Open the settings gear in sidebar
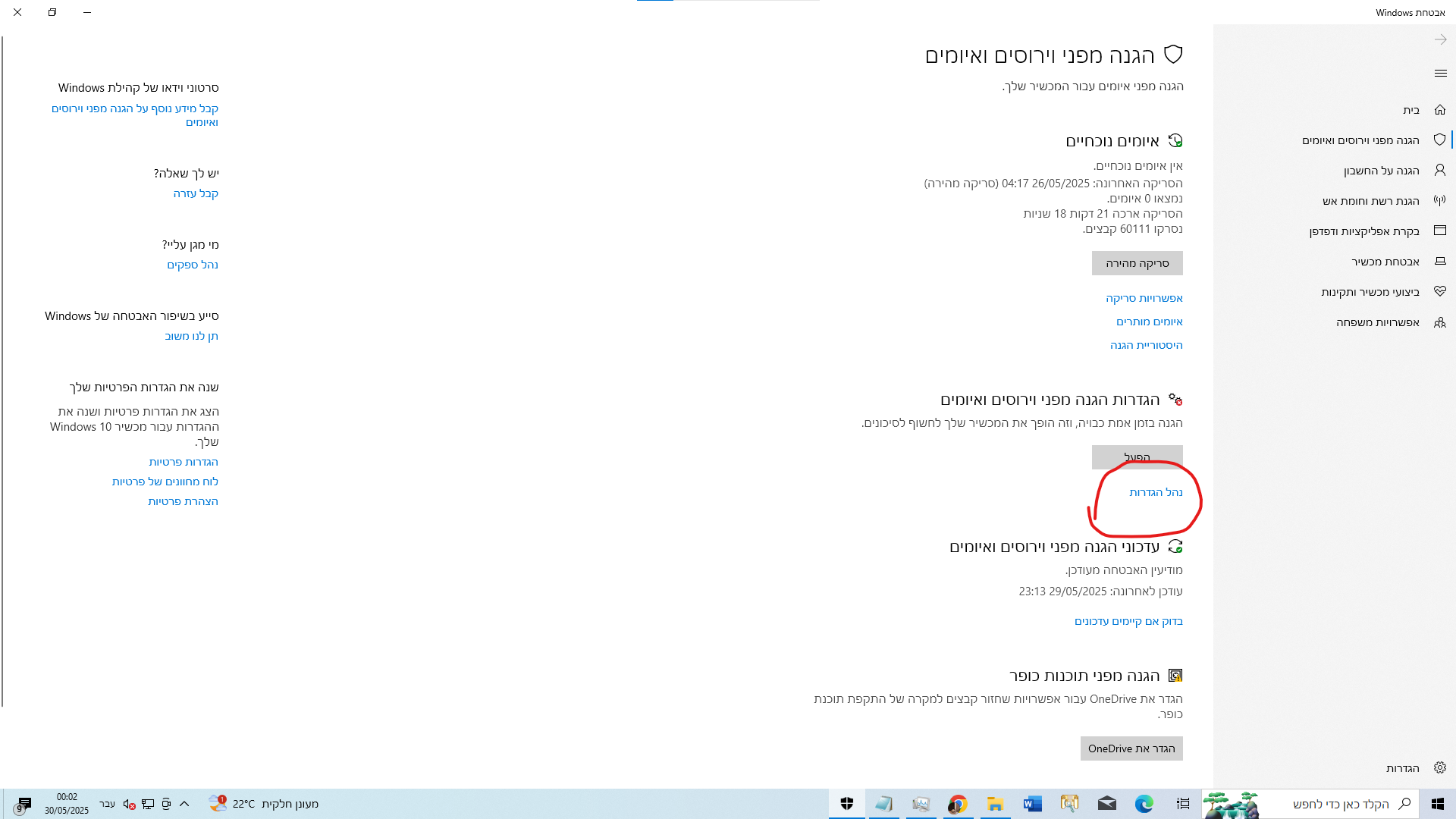Screen dimensions: 1456x819 pos(1439,767)
